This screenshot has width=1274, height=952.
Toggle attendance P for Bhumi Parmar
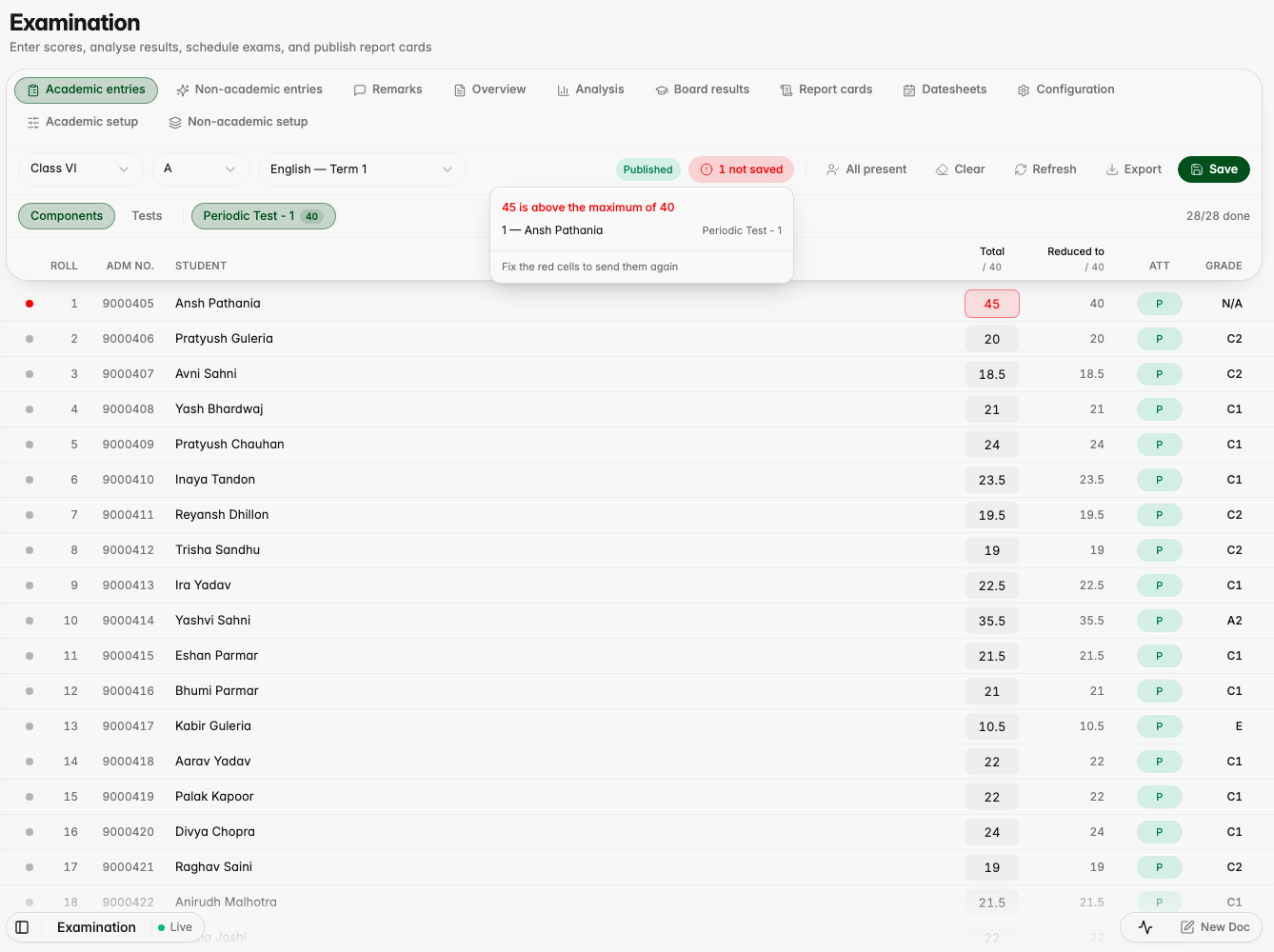coord(1160,691)
